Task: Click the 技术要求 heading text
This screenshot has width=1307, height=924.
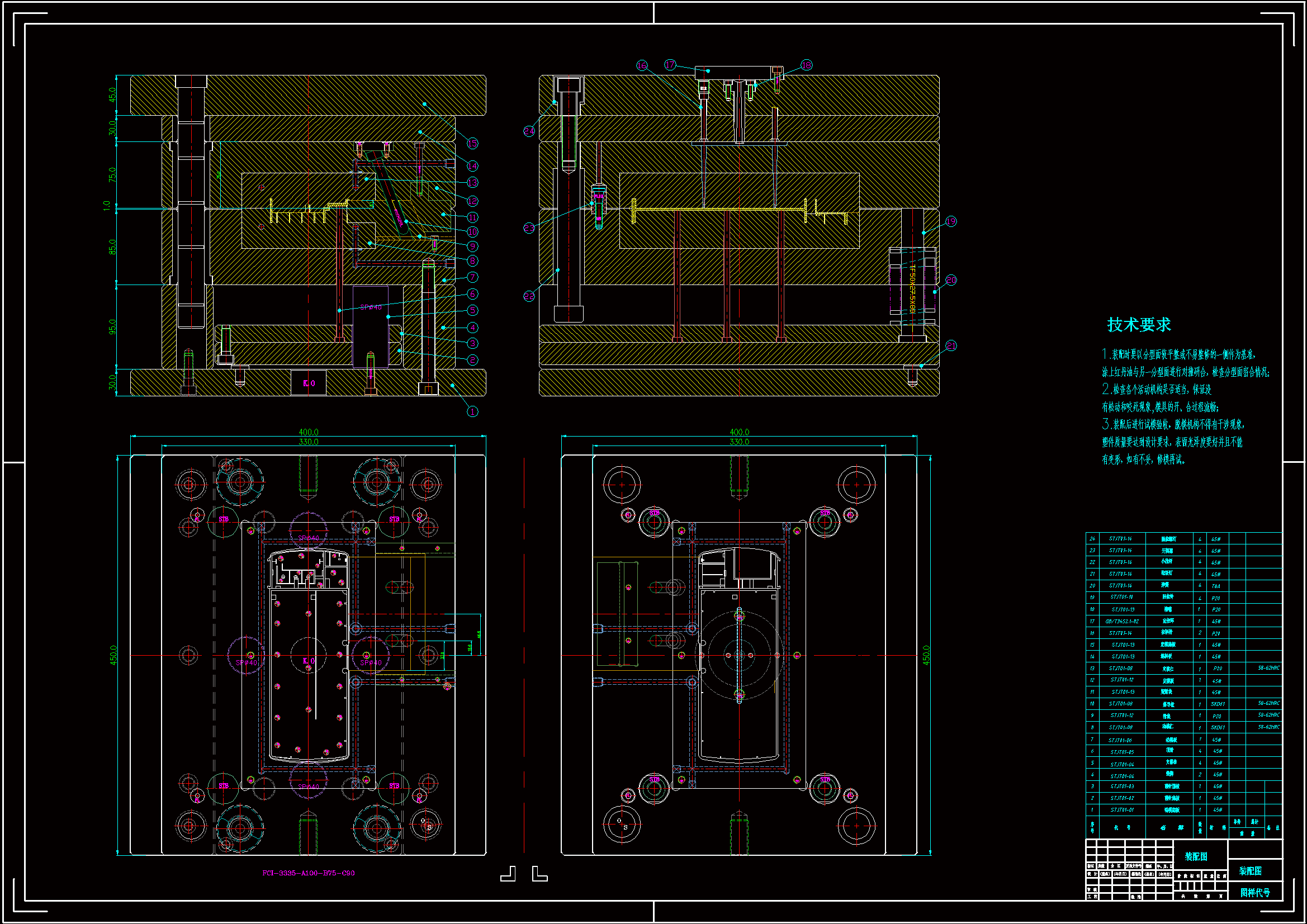Action: [x=1139, y=325]
